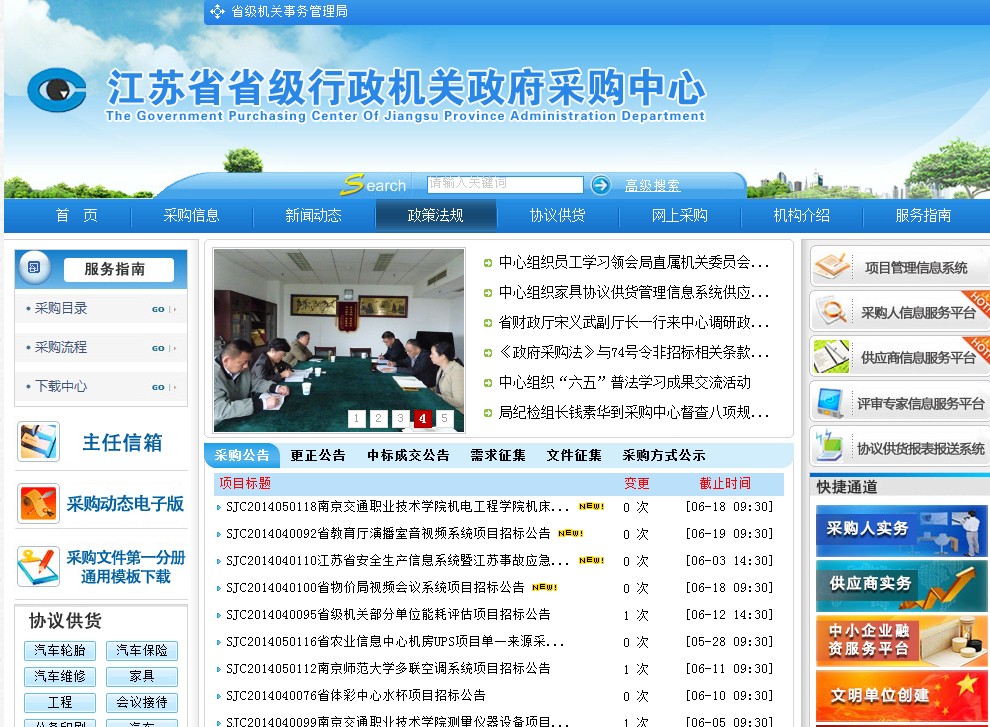Click the 采购动态电子版 orange icon
Viewport: 990px width, 727px height.
click(39, 503)
